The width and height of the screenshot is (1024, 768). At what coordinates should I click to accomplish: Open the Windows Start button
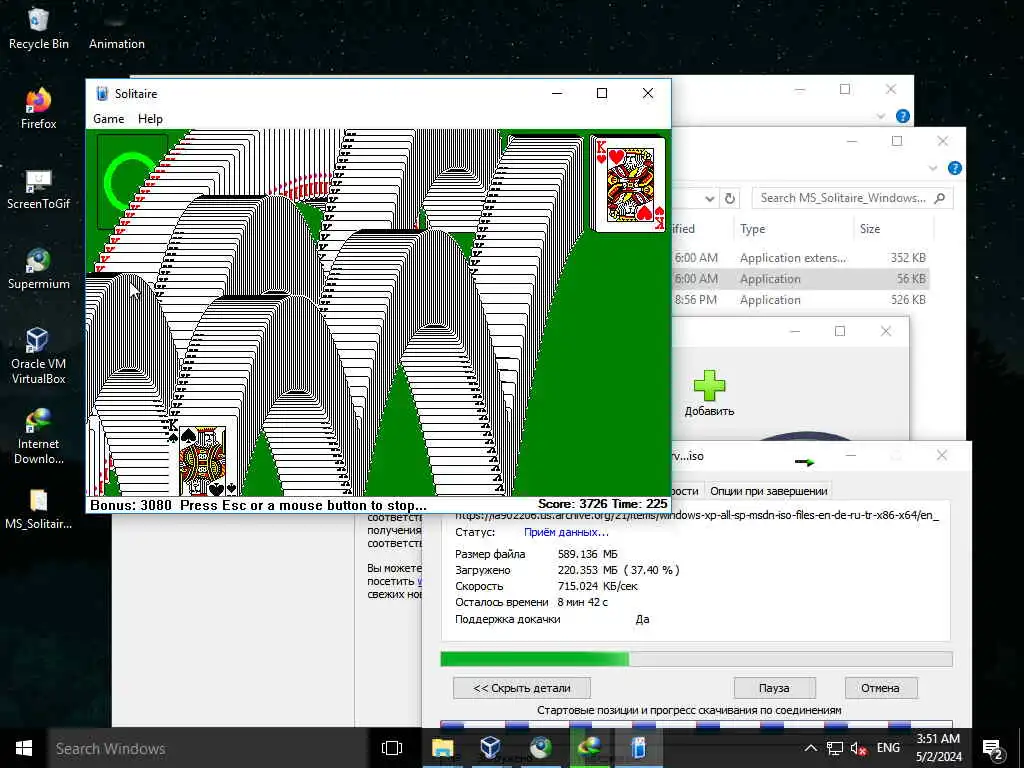24,748
